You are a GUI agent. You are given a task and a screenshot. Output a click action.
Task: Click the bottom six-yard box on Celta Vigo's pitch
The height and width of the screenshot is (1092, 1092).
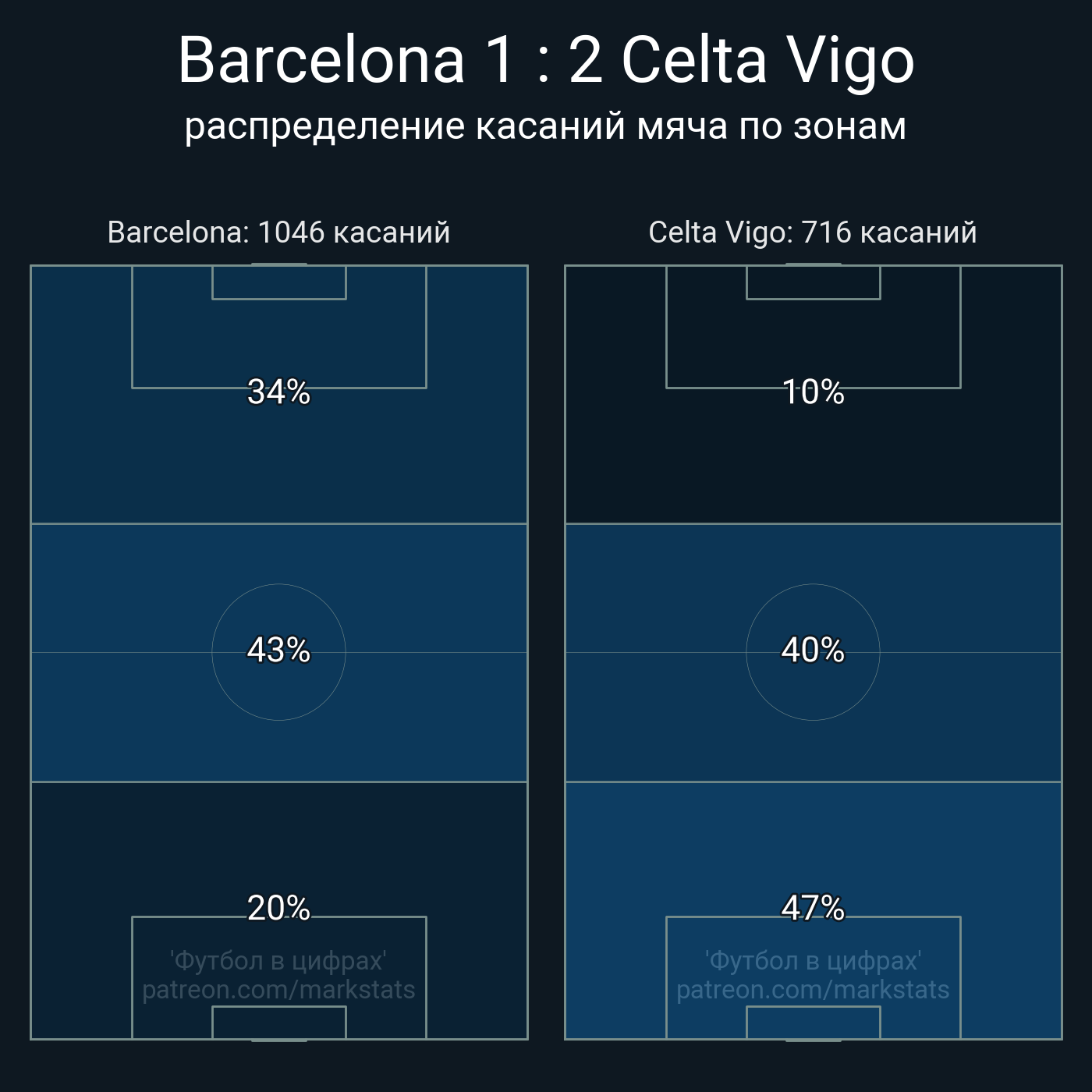point(813,1023)
